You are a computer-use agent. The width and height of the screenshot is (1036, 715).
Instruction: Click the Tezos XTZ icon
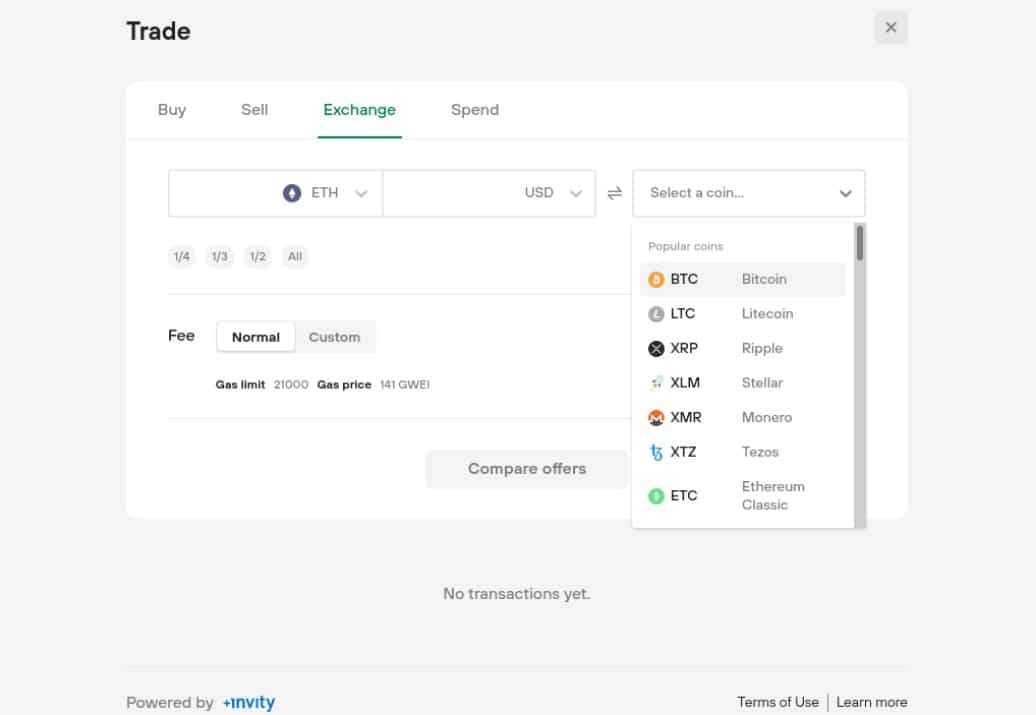pyautogui.click(x=657, y=451)
